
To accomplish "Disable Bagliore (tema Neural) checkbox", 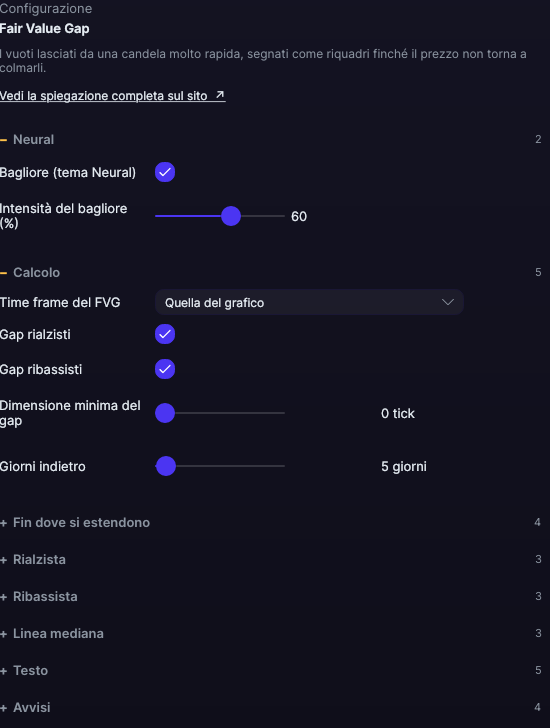I will click(165, 172).
